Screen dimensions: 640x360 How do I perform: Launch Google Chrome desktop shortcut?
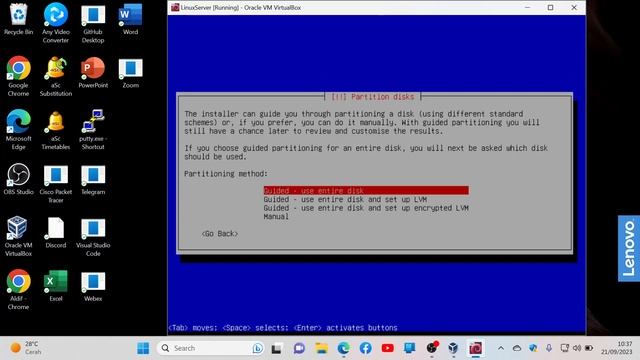pyautogui.click(x=18, y=76)
